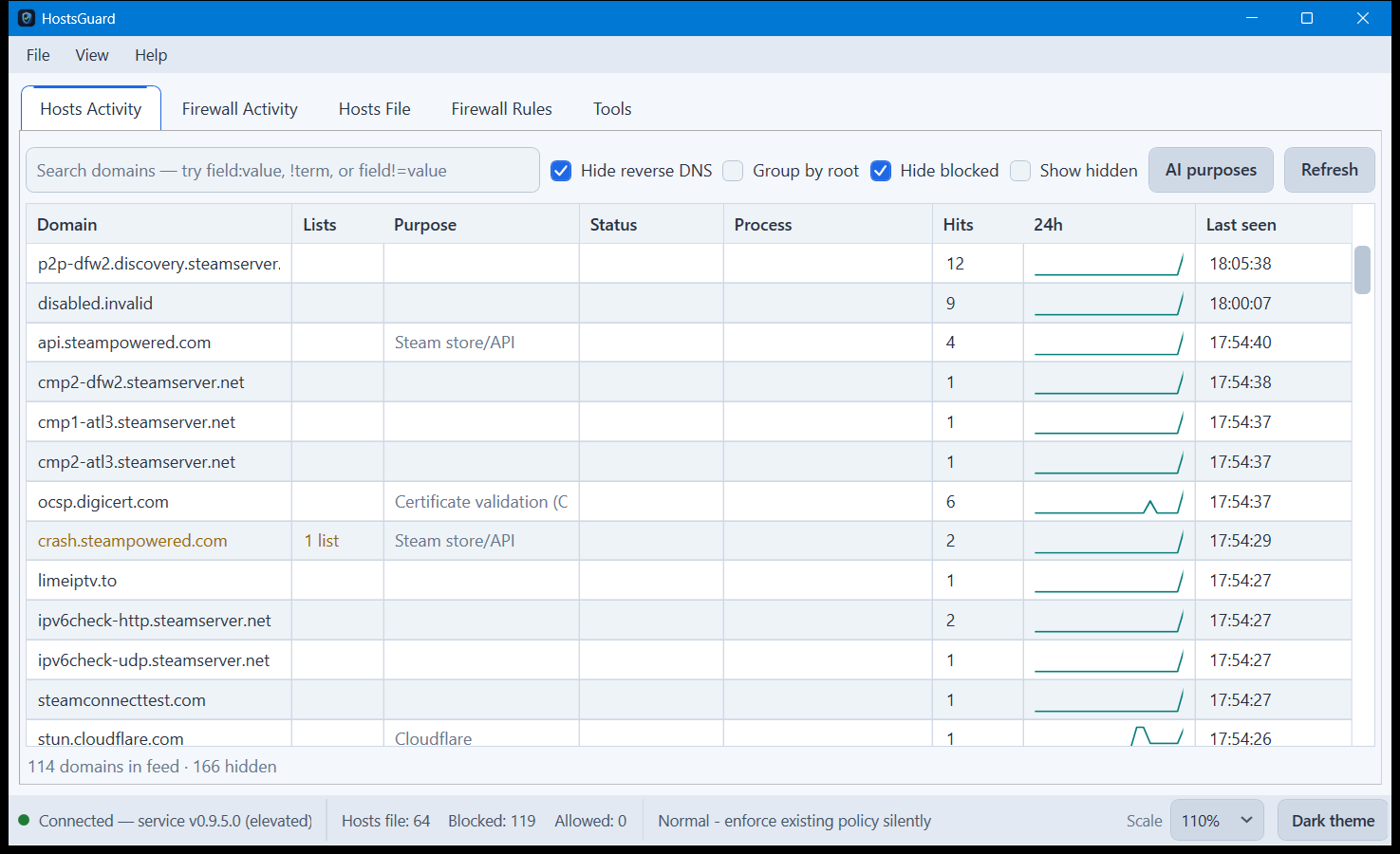Enable the Group by root checkbox

733,171
